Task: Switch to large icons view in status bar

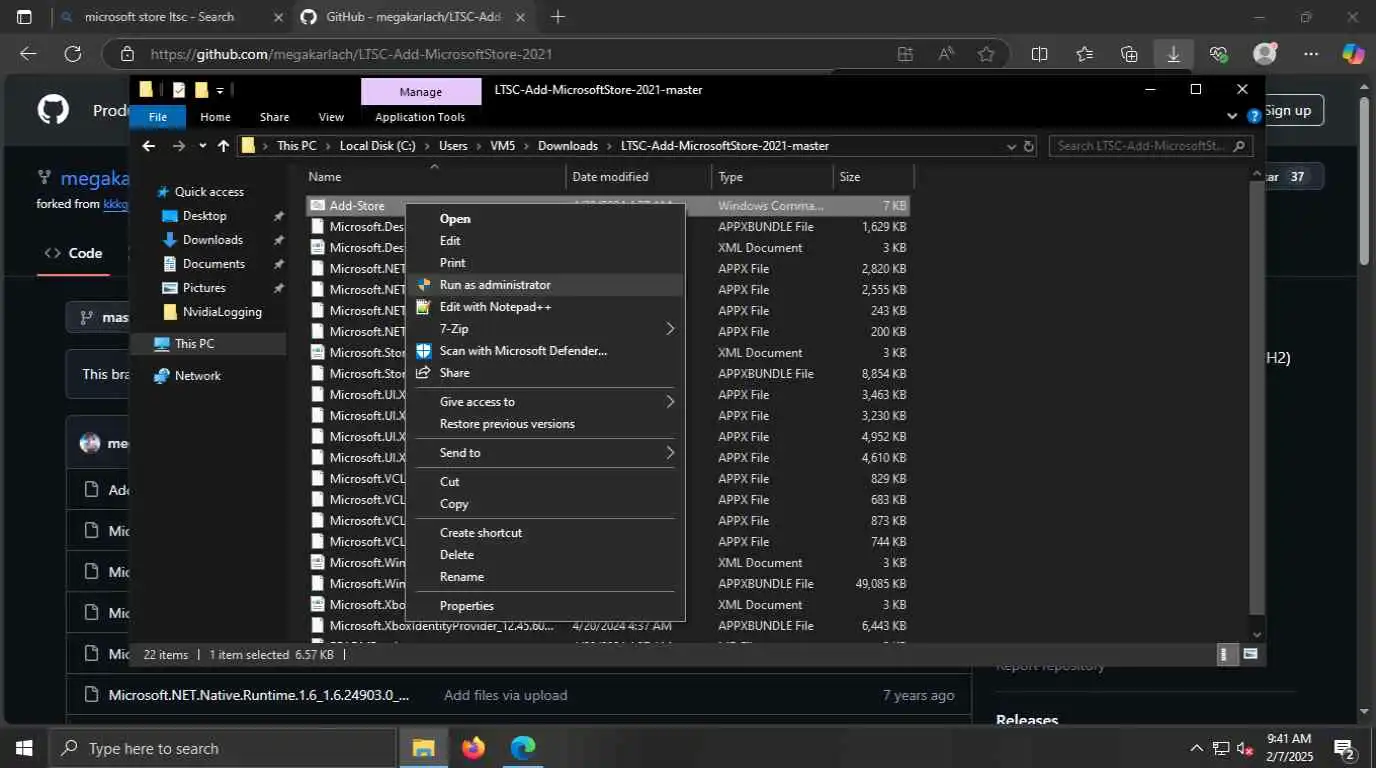Action: click(x=1250, y=655)
